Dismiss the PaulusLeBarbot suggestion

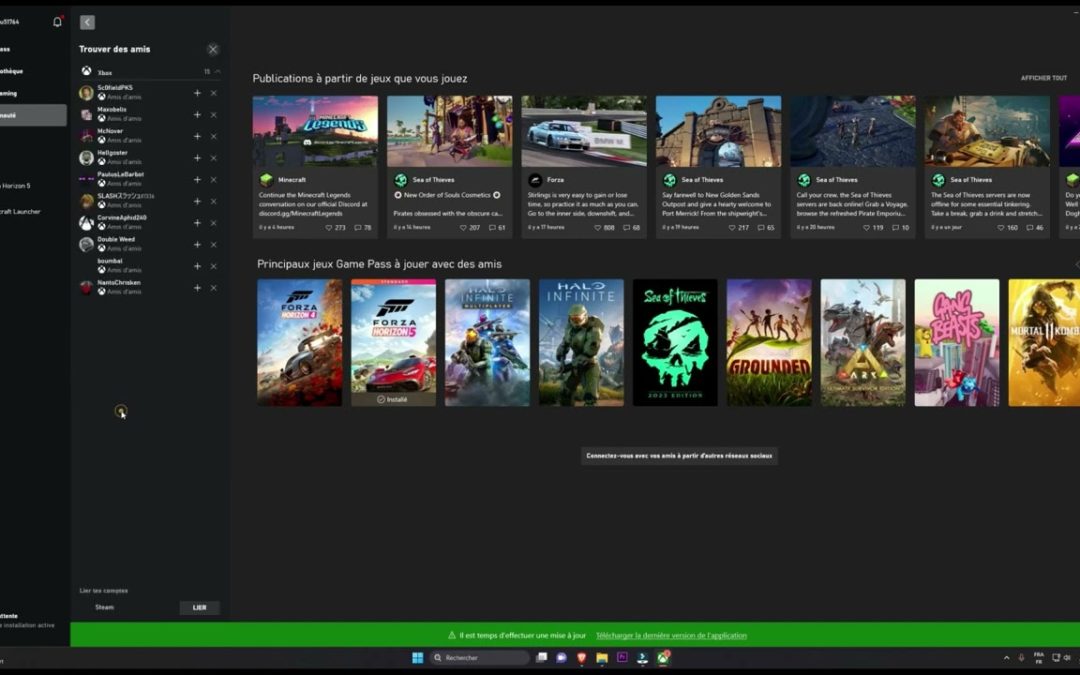click(x=214, y=179)
